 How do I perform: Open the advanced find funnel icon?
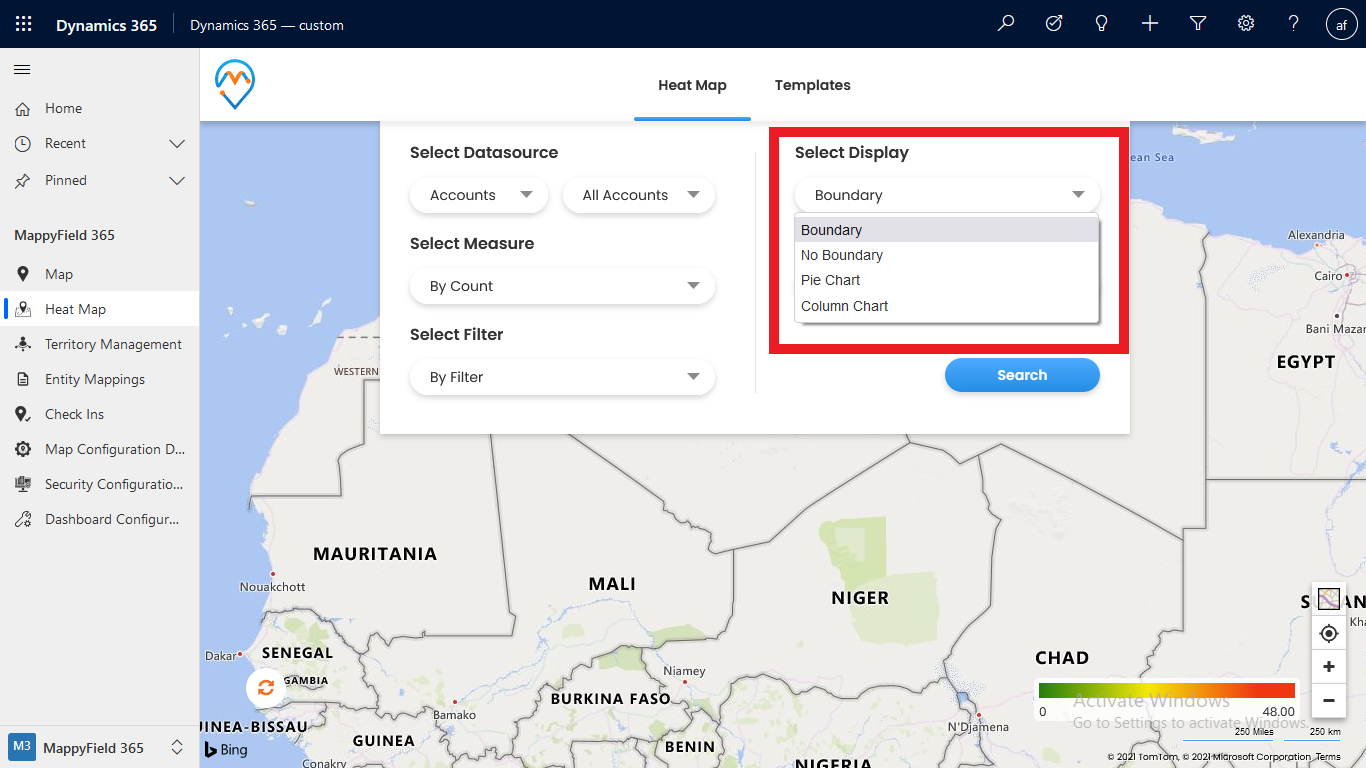(x=1198, y=24)
